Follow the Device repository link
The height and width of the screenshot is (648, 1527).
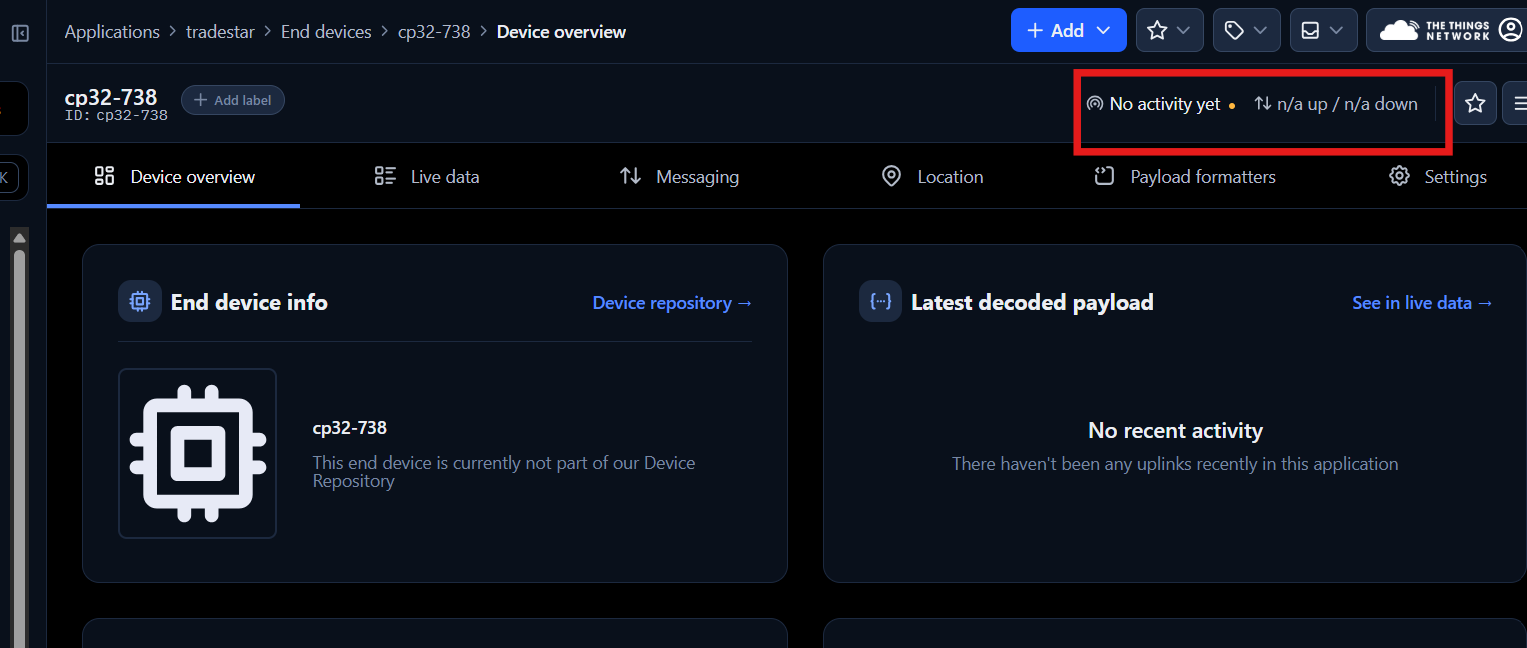[x=672, y=303]
